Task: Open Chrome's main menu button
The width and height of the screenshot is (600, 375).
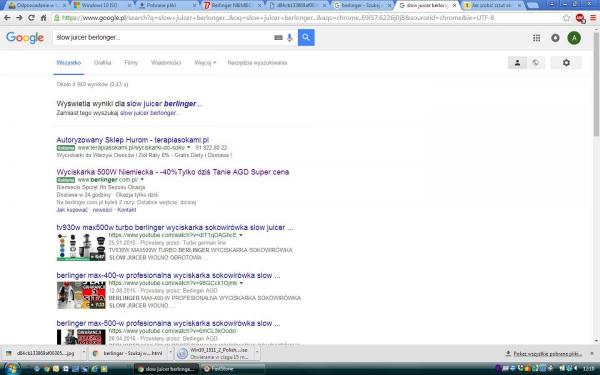Action: point(593,18)
